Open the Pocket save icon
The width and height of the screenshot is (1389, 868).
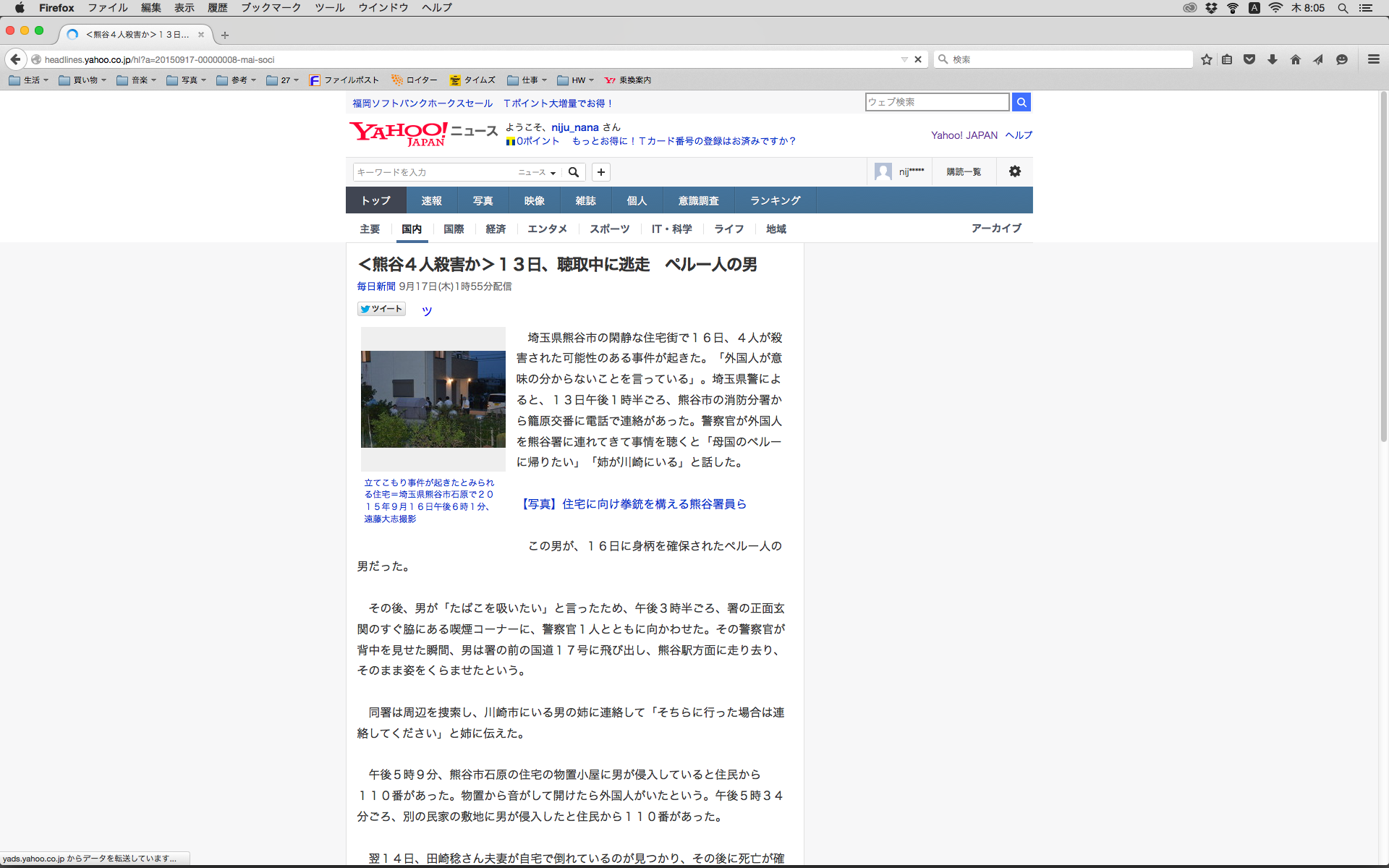(1249, 59)
